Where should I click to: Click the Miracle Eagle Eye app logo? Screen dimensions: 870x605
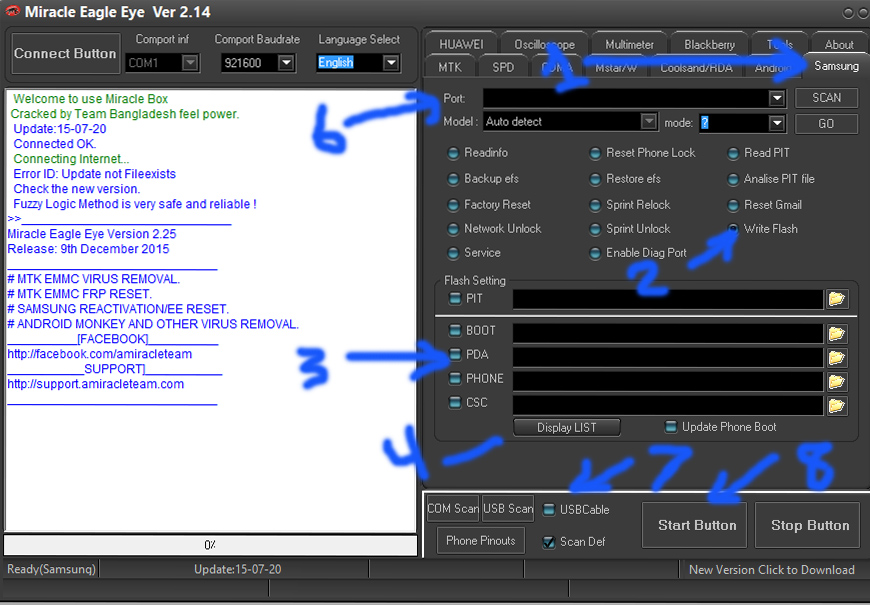click(12, 11)
